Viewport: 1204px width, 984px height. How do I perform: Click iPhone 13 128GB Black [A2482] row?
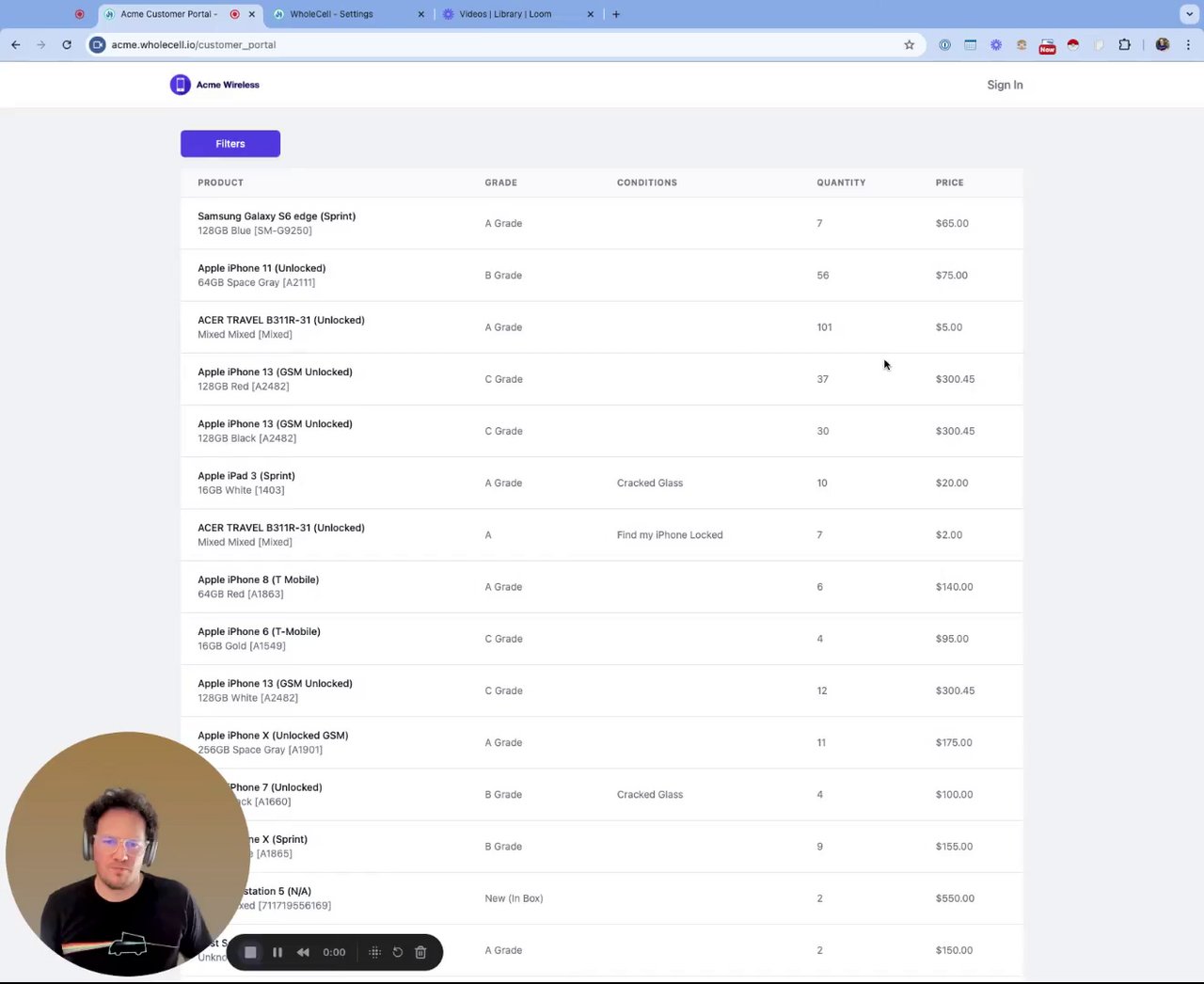click(601, 431)
